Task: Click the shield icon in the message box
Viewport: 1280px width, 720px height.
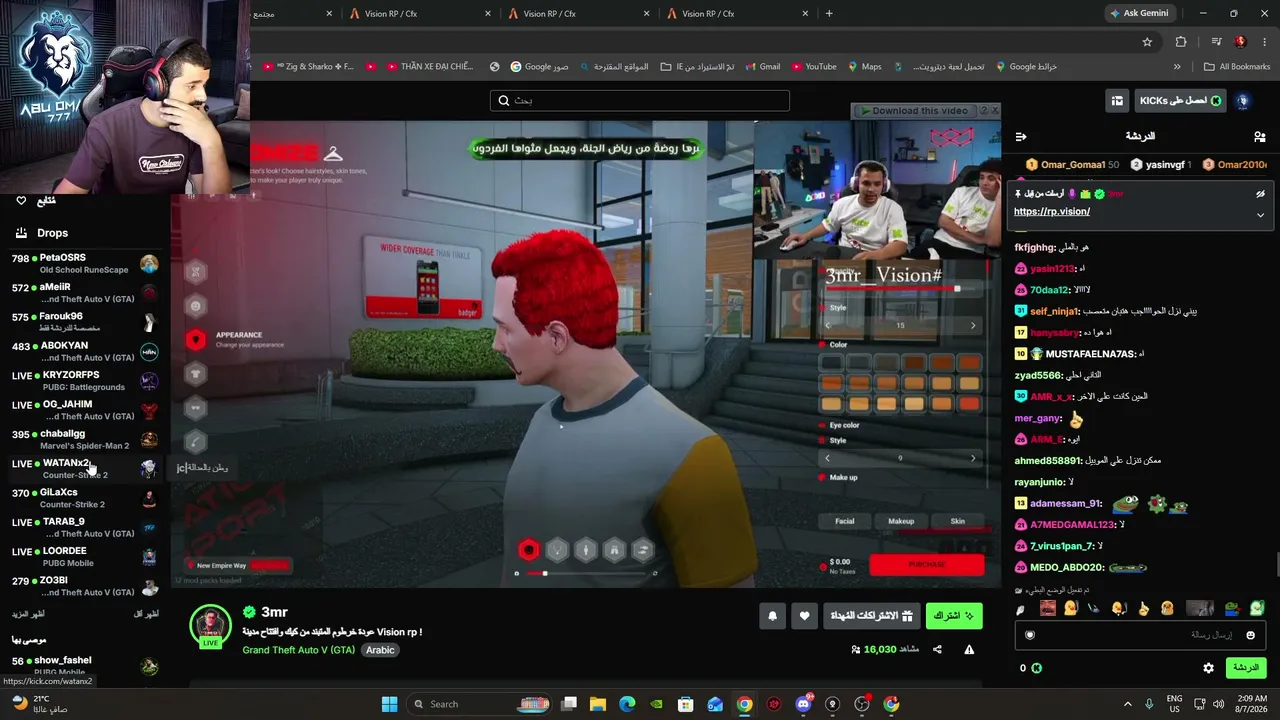Action: point(1030,635)
